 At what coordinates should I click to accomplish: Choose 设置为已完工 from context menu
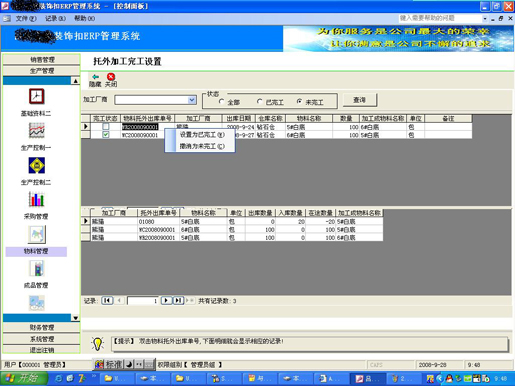202,135
